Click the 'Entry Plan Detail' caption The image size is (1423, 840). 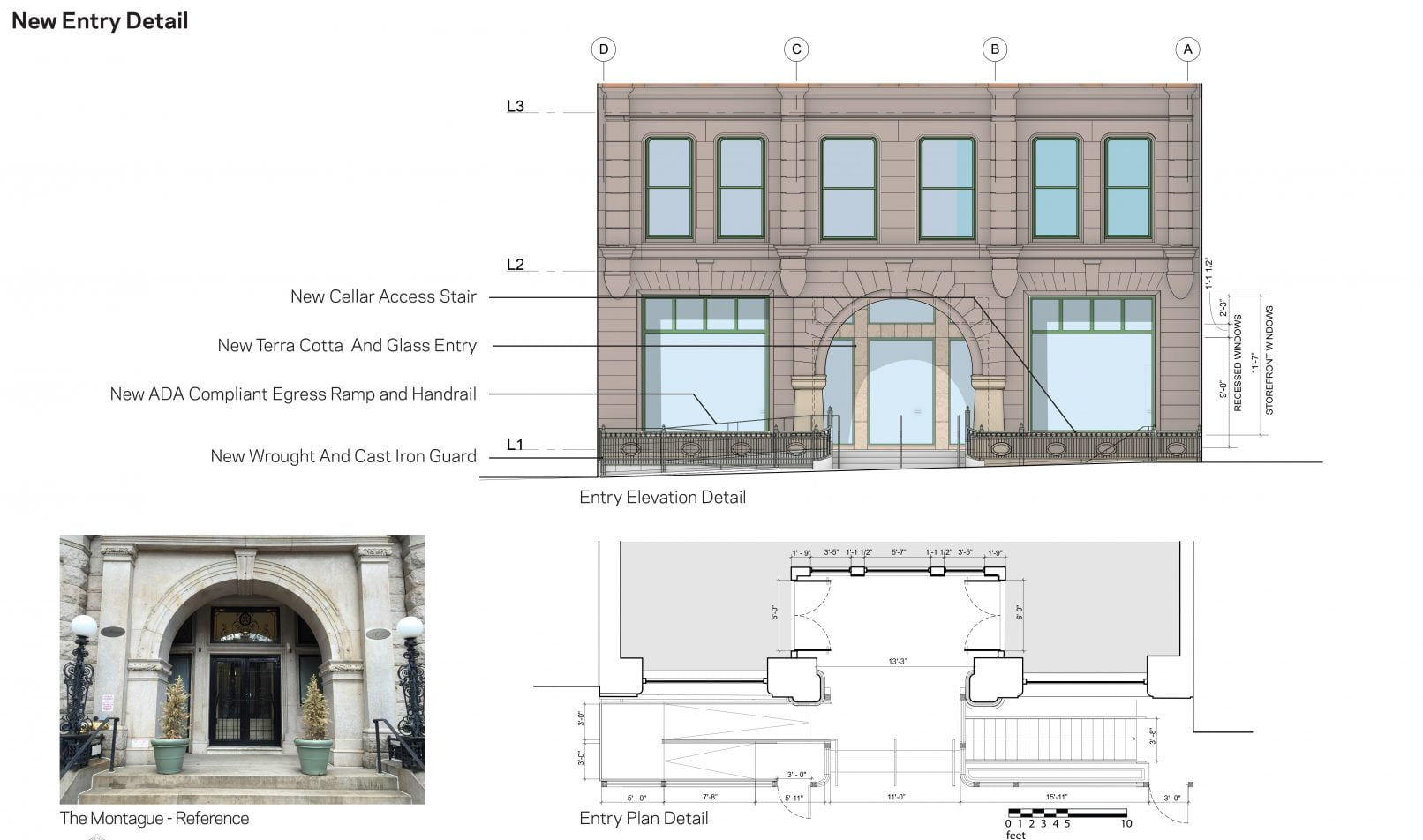644,819
